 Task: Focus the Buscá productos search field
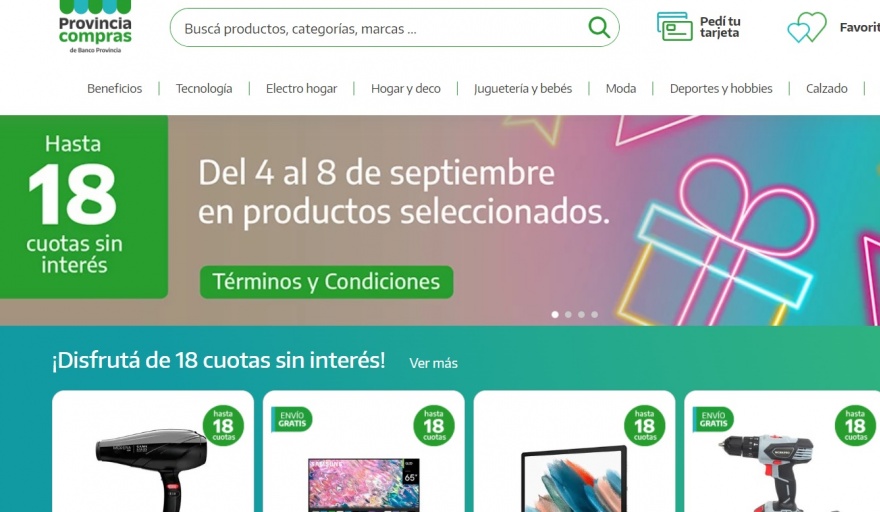pos(382,28)
